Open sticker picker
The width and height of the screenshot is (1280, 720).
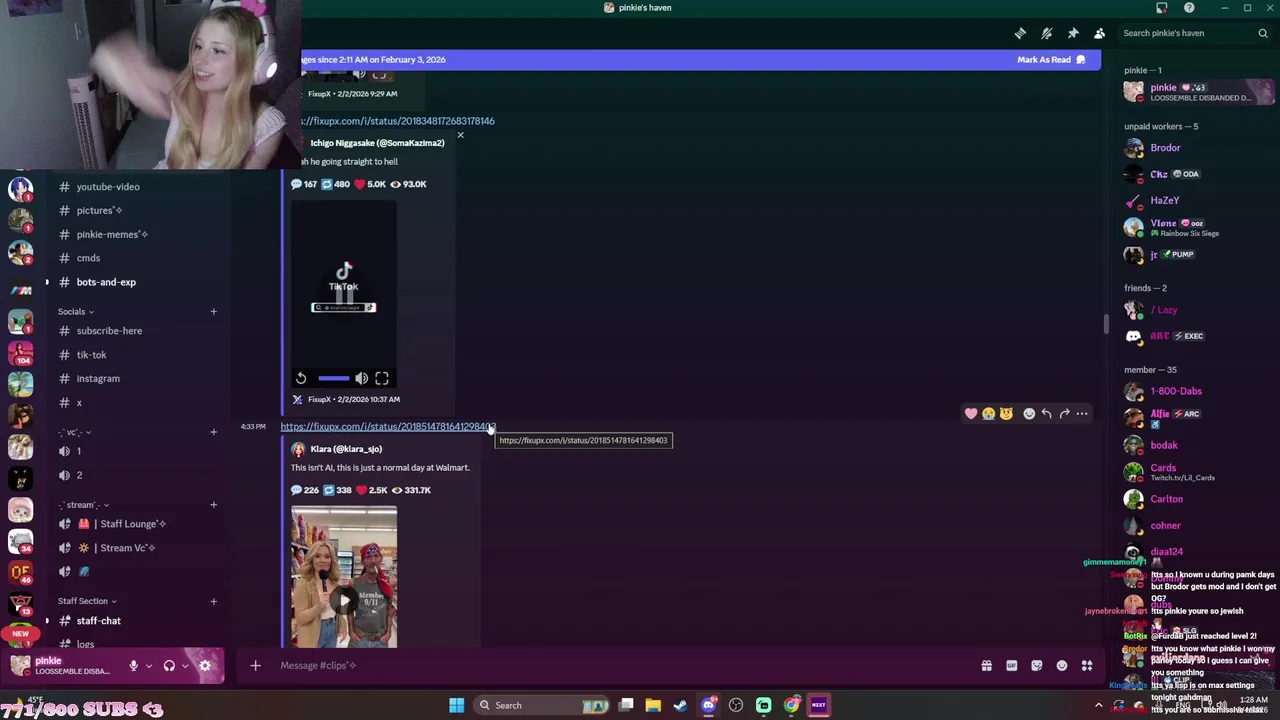[x=1037, y=666]
